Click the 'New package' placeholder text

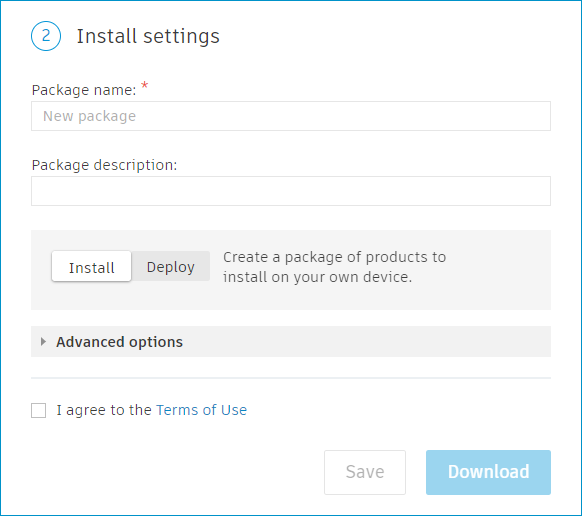point(89,116)
